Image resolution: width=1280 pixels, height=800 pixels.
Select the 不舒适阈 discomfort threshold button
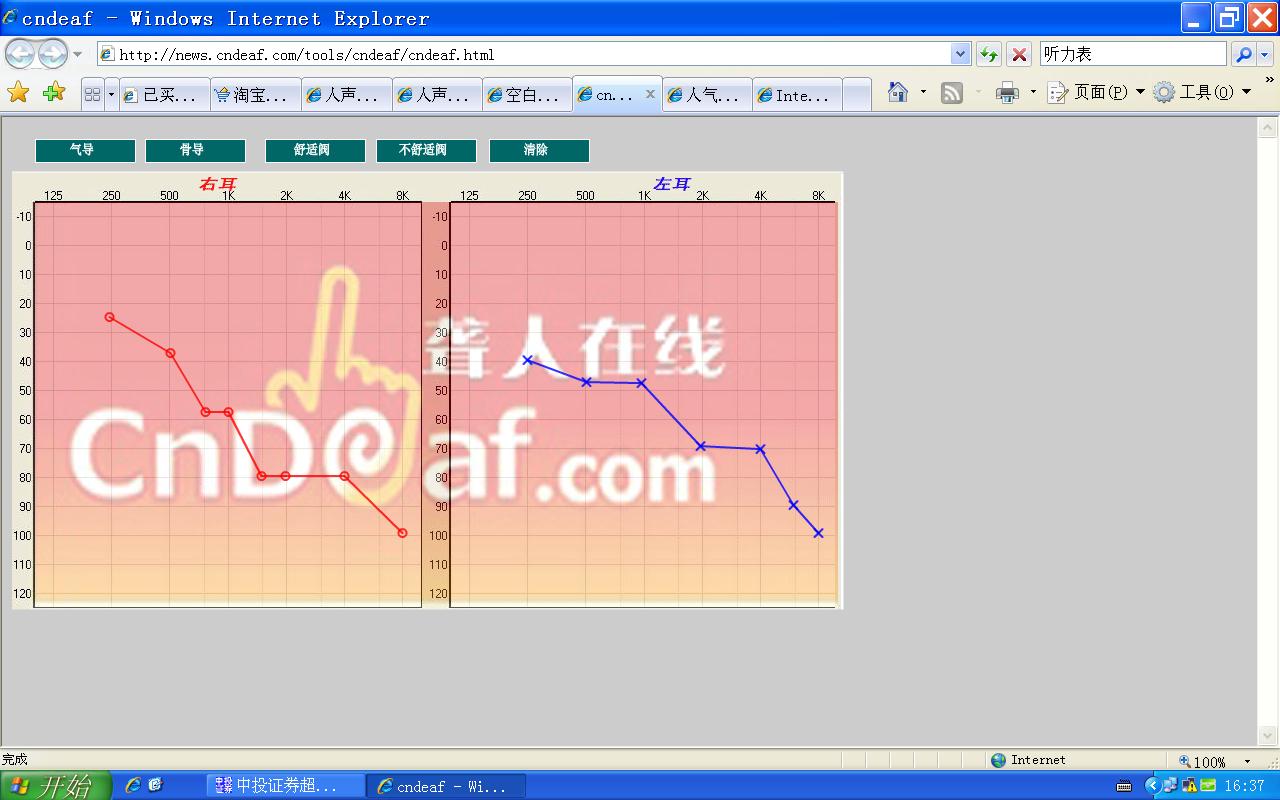(x=426, y=150)
